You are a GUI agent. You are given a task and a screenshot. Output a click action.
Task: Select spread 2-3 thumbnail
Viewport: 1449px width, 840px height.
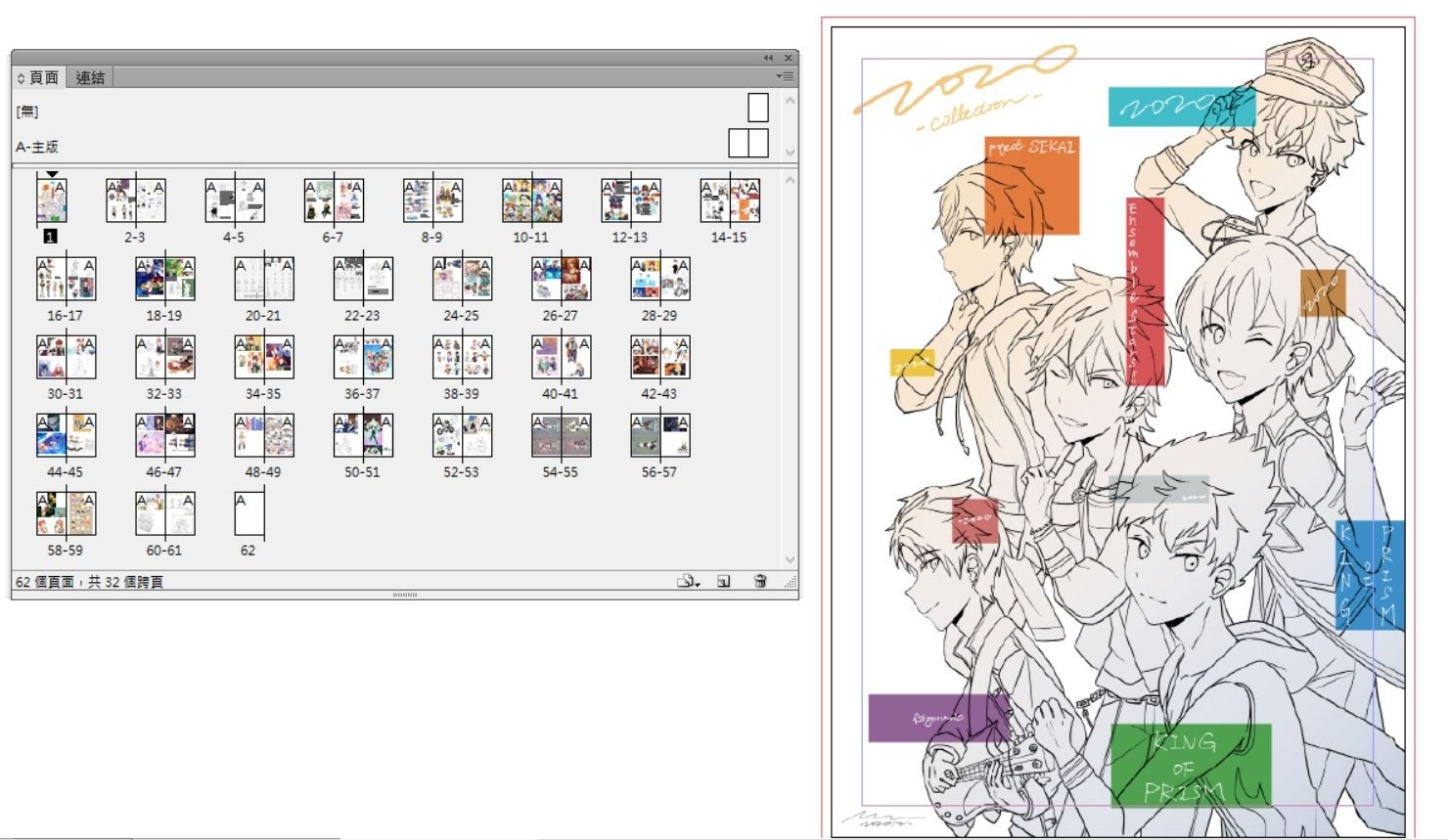(x=136, y=200)
